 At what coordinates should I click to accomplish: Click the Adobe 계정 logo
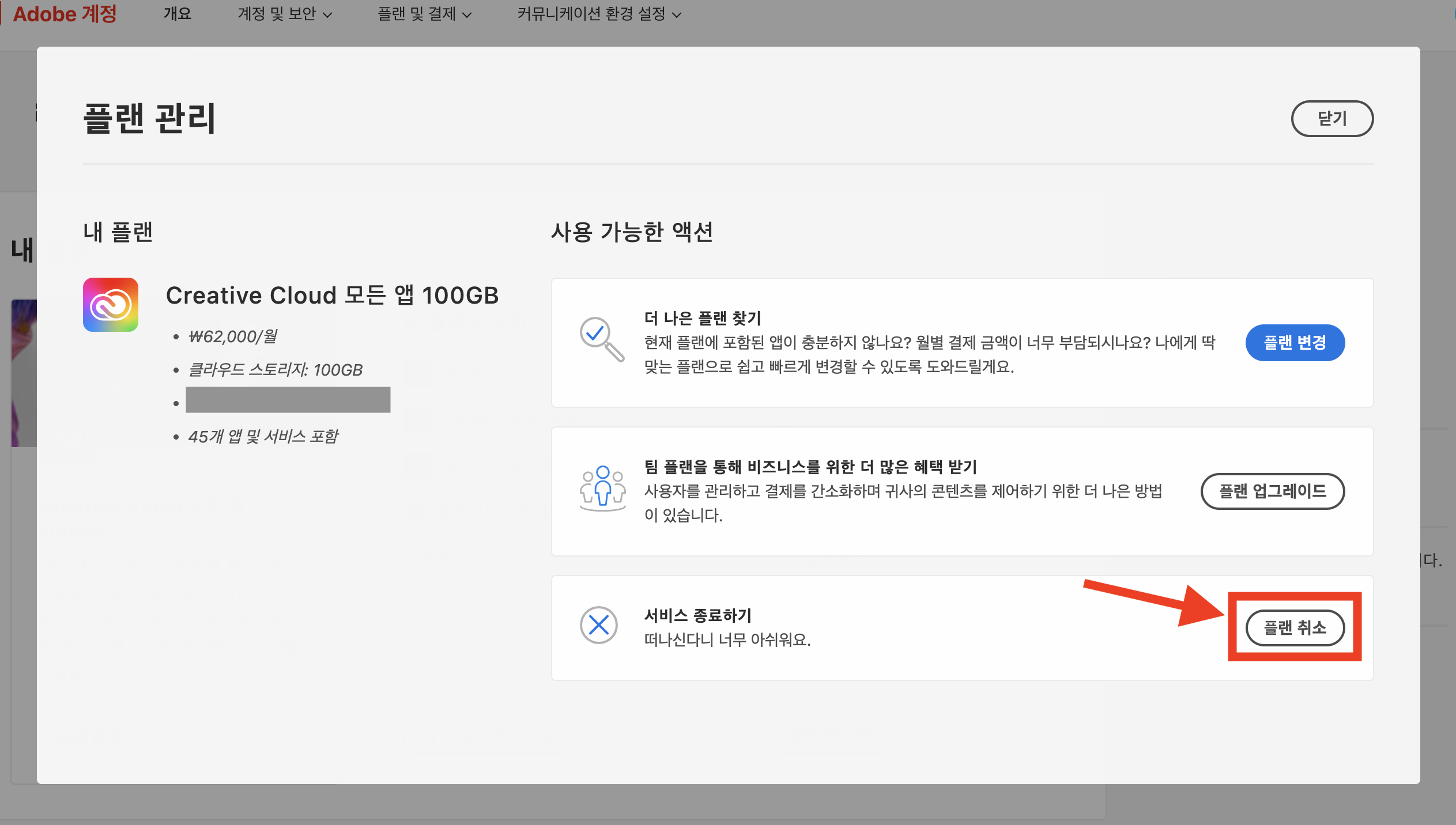(x=65, y=14)
